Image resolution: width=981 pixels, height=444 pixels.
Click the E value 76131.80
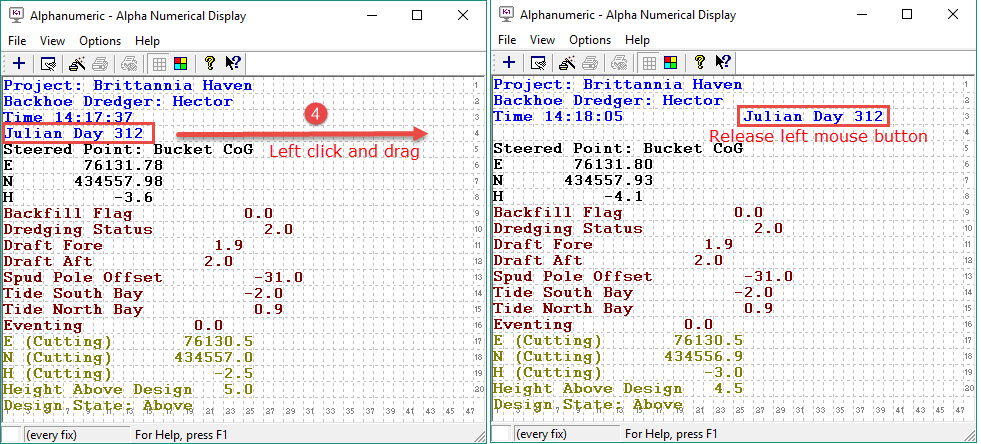613,164
